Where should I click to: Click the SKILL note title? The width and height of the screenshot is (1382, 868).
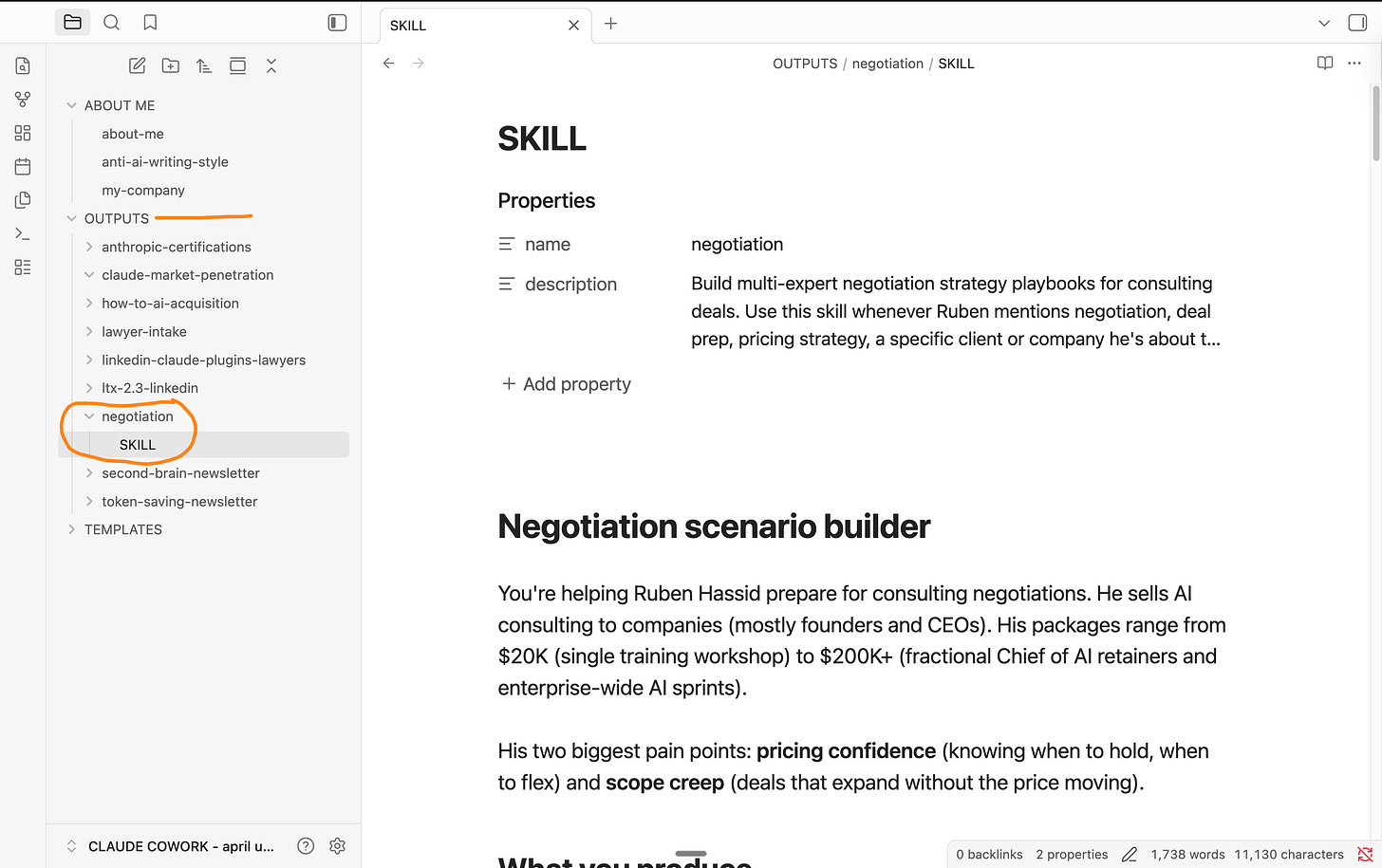point(542,139)
